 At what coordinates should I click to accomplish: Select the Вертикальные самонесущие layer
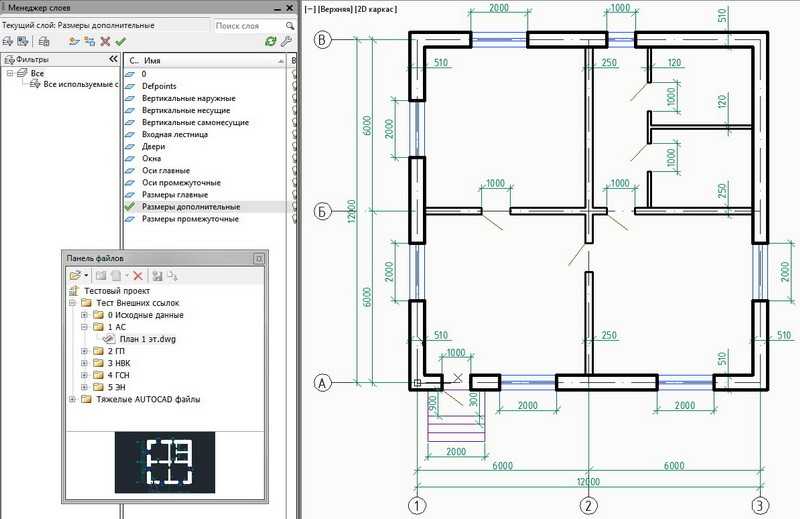(x=195, y=122)
